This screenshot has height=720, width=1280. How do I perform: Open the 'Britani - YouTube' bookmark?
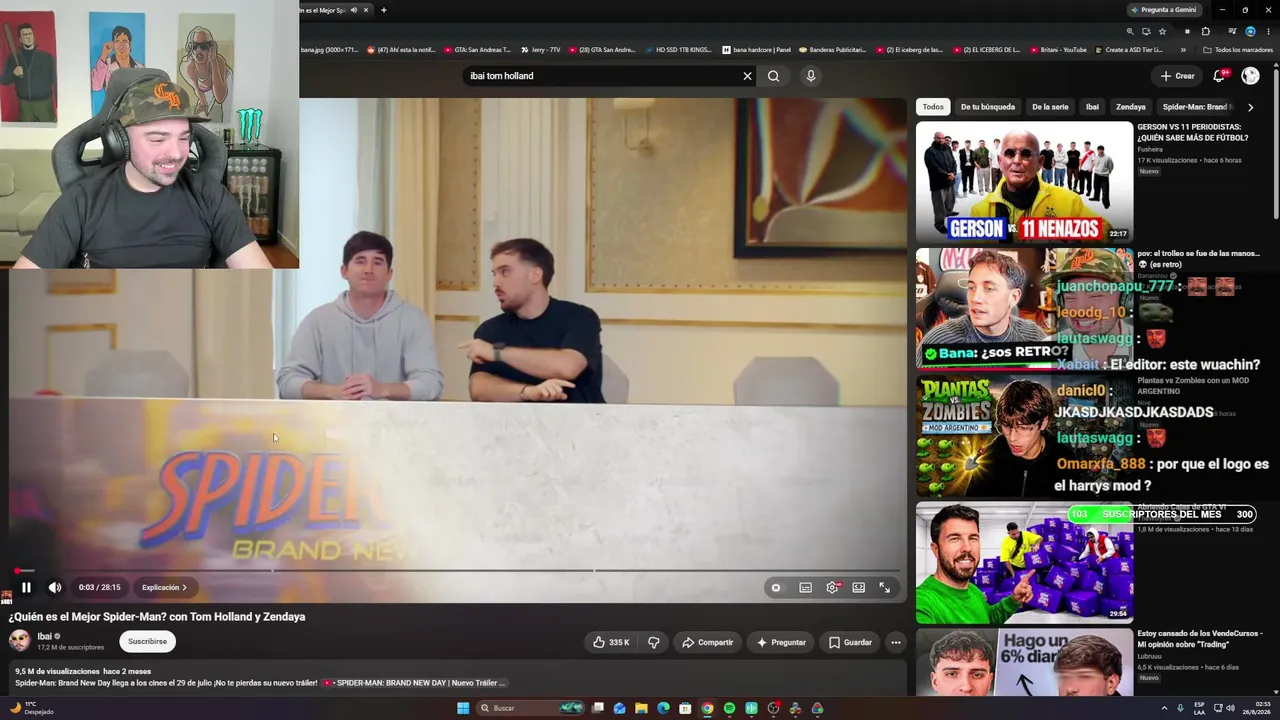[x=1058, y=50]
